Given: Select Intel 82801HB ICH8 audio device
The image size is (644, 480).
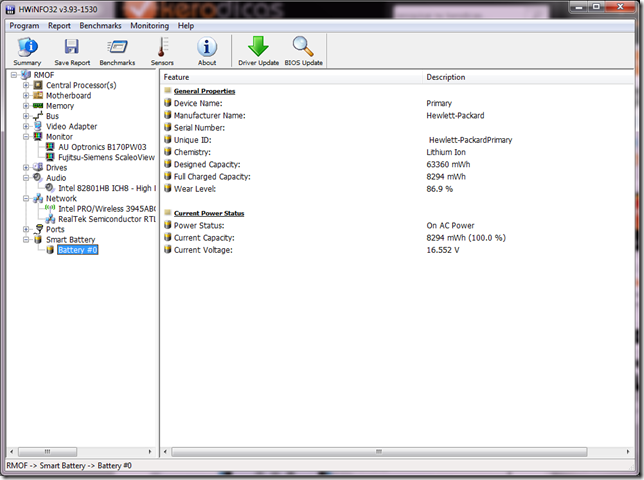Looking at the screenshot, I should (x=107, y=188).
